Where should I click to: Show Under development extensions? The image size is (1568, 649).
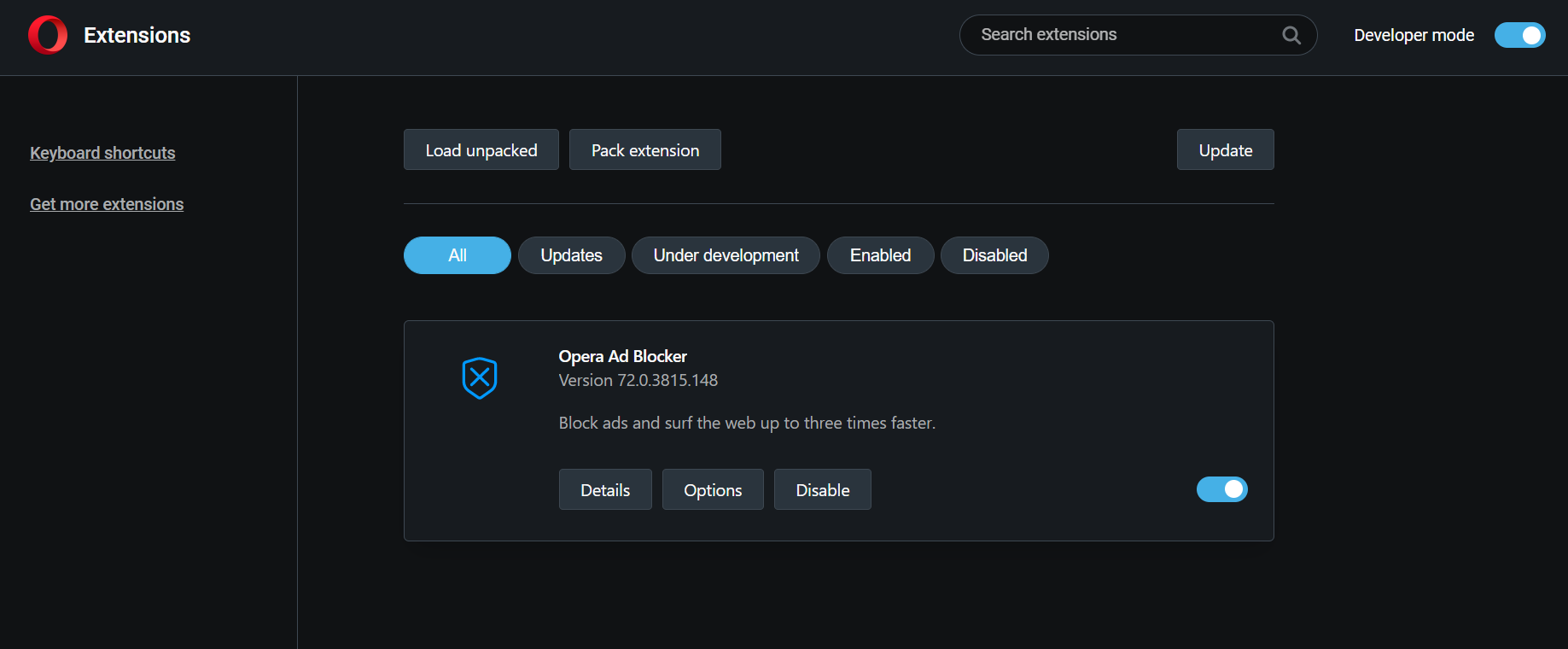point(726,255)
